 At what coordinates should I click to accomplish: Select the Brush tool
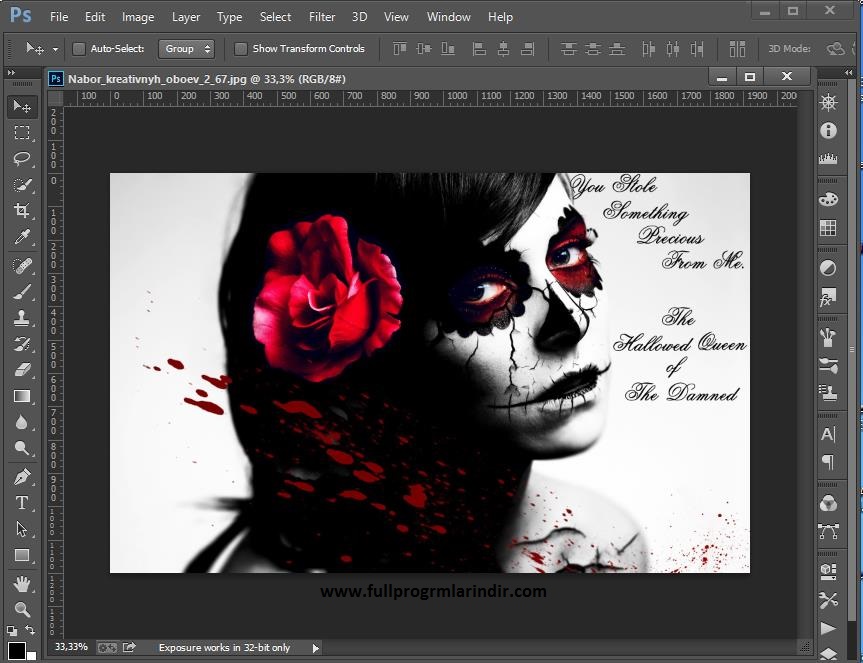click(x=22, y=292)
